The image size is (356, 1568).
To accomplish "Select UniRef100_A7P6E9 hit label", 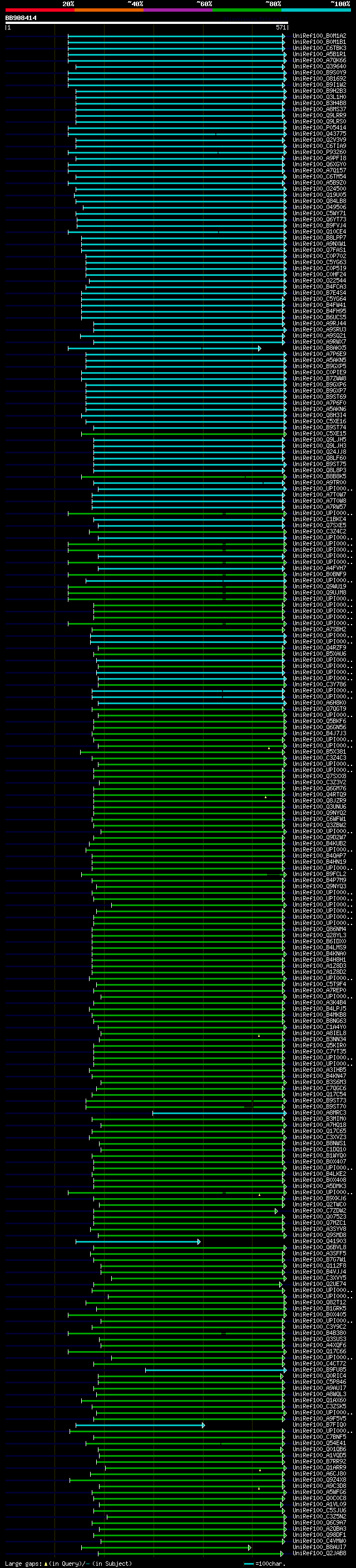I will click(x=319, y=354).
